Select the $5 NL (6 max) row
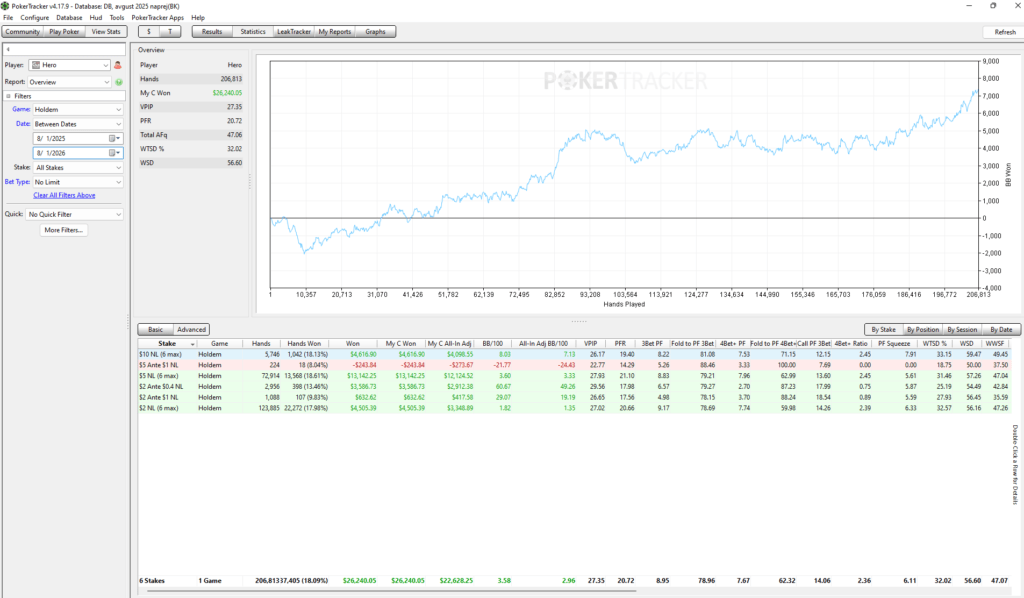Image resolution: width=1024 pixels, height=598 pixels. point(574,376)
